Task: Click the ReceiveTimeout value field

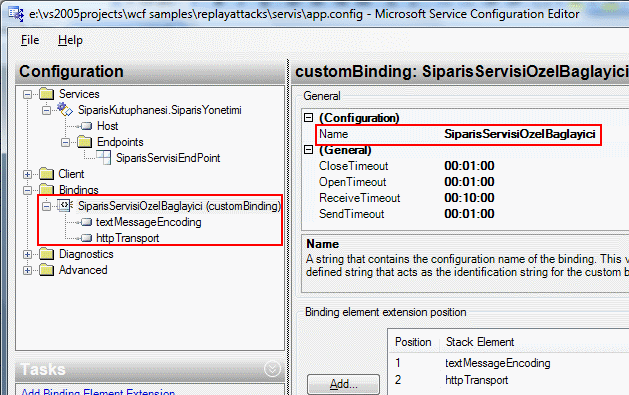Action: tap(534, 198)
